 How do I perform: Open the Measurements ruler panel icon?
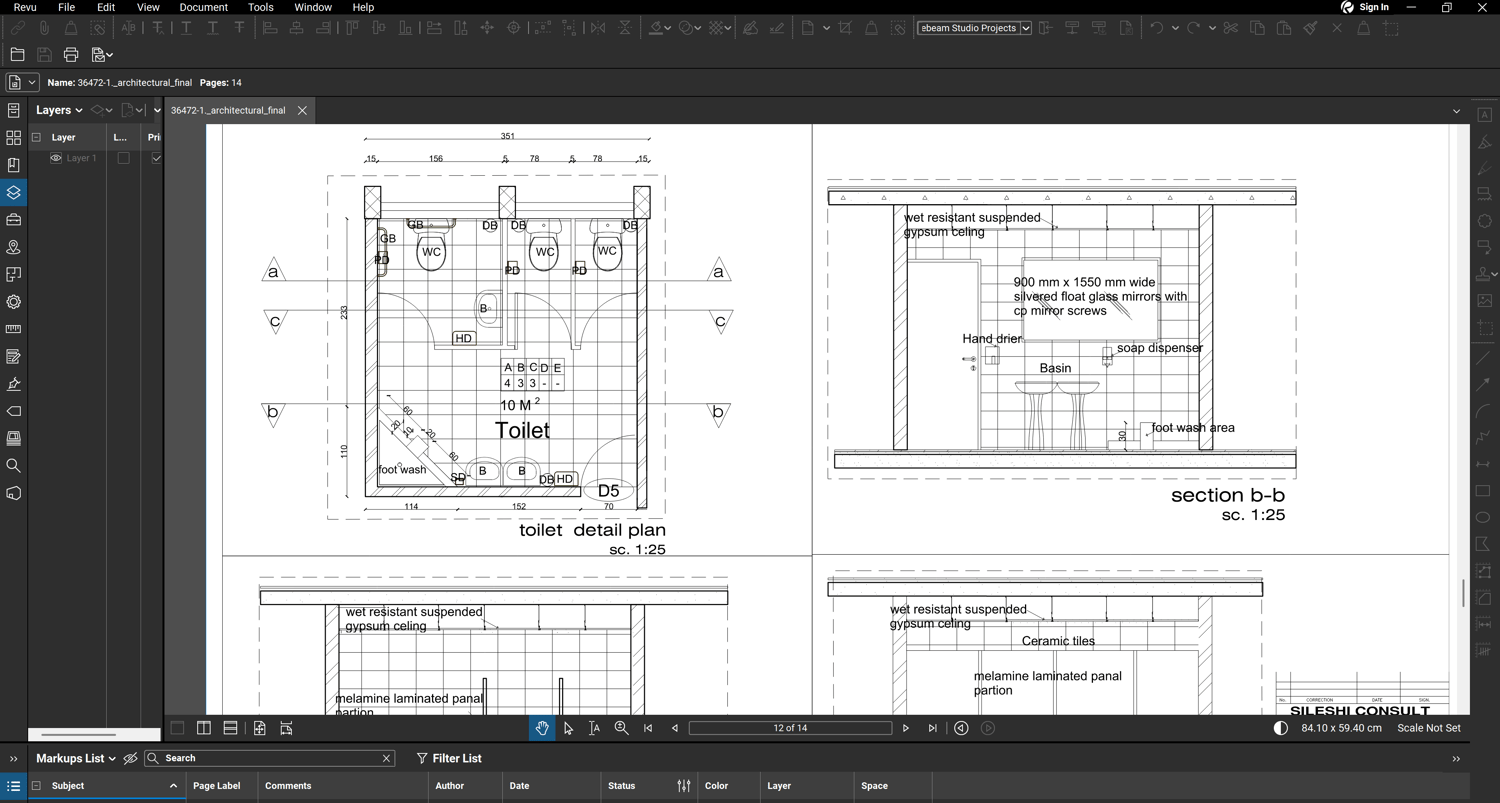coord(13,329)
